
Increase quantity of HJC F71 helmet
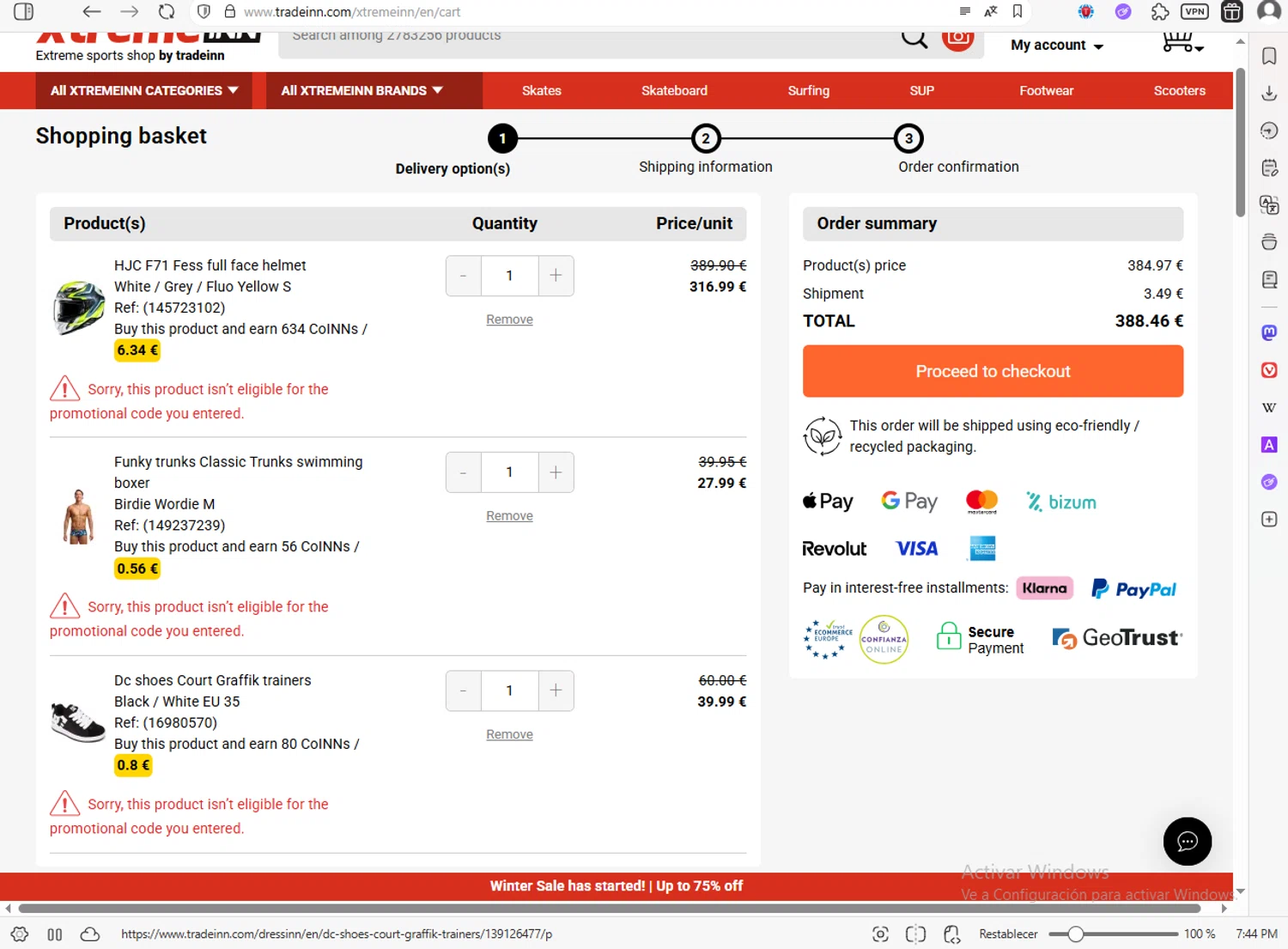pyautogui.click(x=556, y=276)
